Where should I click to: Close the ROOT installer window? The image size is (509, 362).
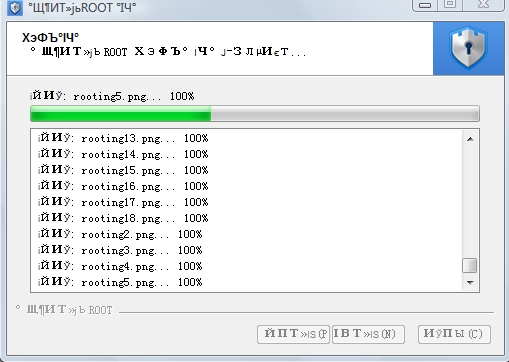pos(483,5)
